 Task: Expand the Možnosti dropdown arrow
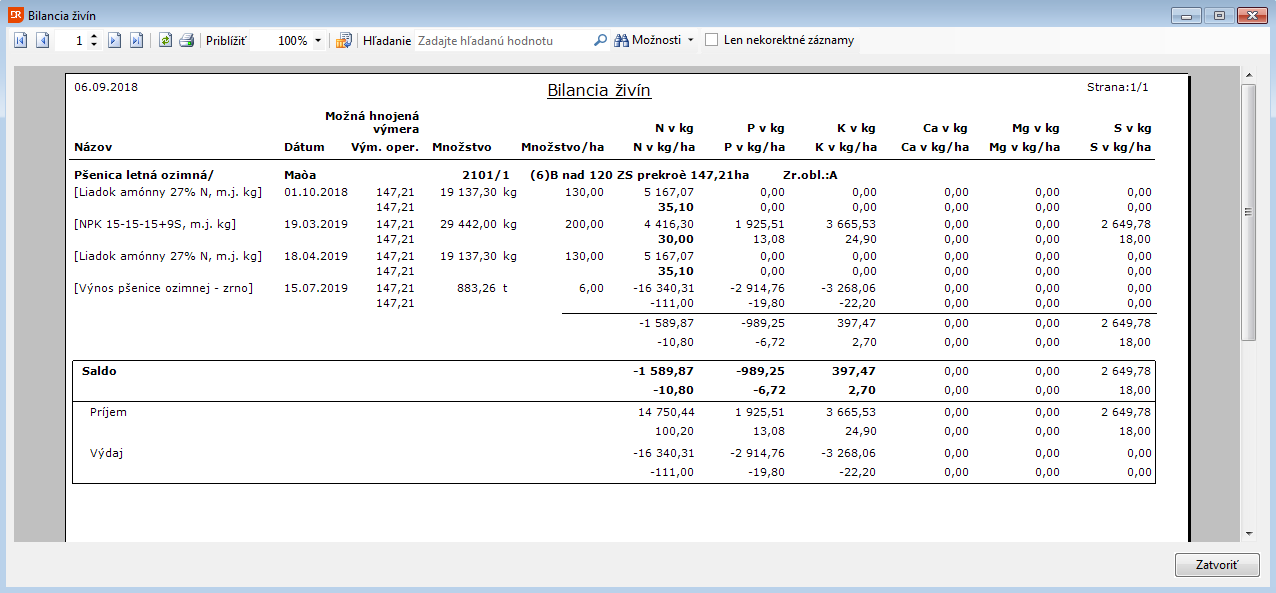(690, 41)
